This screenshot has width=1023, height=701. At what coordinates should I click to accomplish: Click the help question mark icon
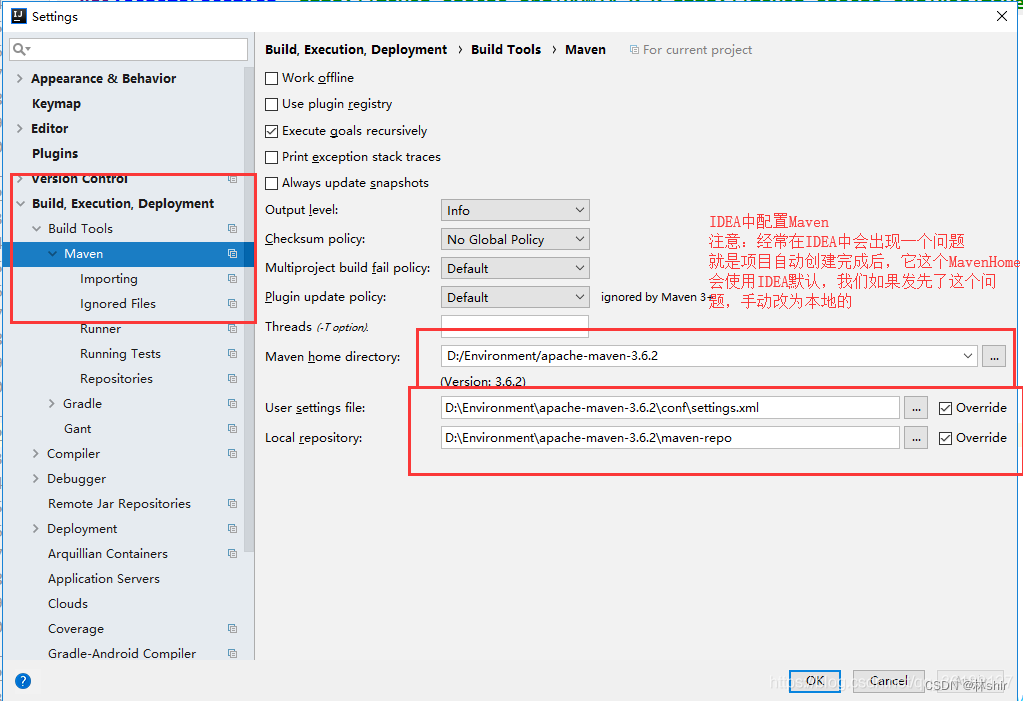pos(23,681)
